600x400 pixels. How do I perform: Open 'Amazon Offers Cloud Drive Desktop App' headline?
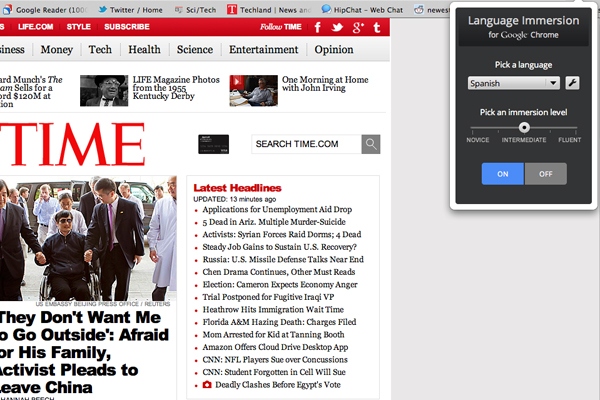[x=275, y=347]
